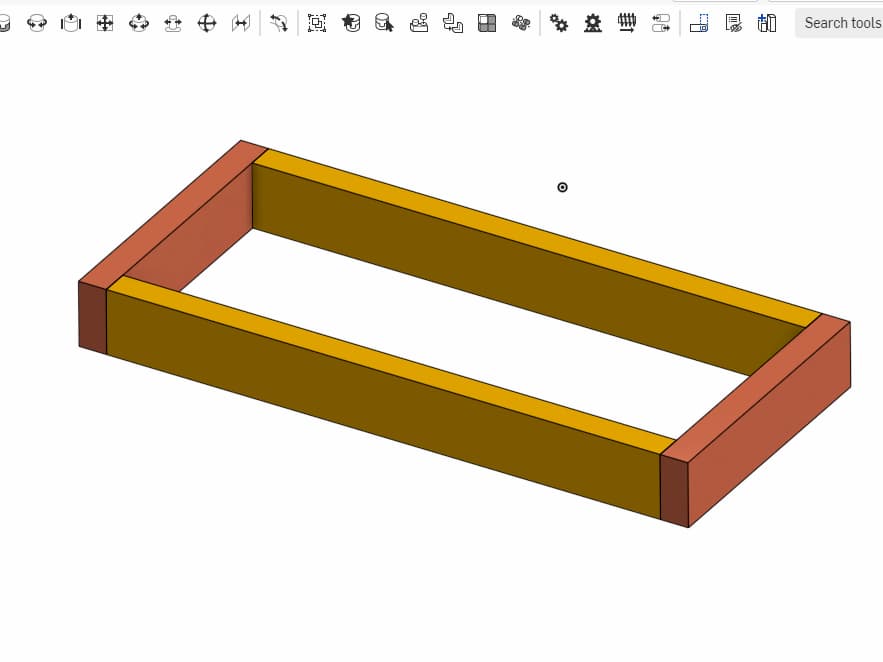The height and width of the screenshot is (662, 883).
Task: Select the dark red end face on right
Action: [x=674, y=491]
